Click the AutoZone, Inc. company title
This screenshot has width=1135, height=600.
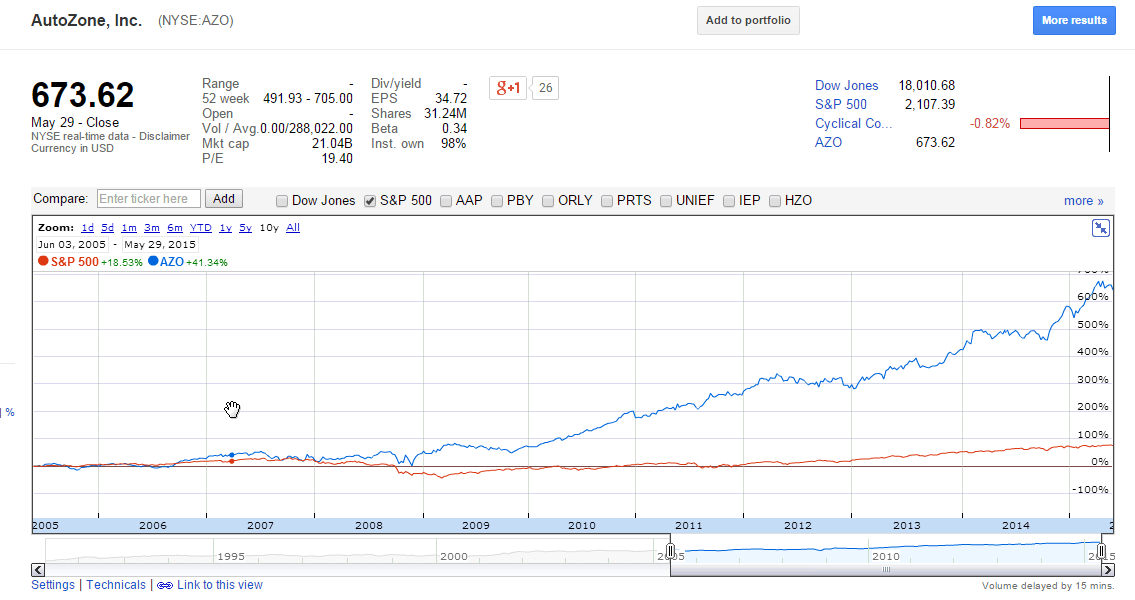click(86, 21)
